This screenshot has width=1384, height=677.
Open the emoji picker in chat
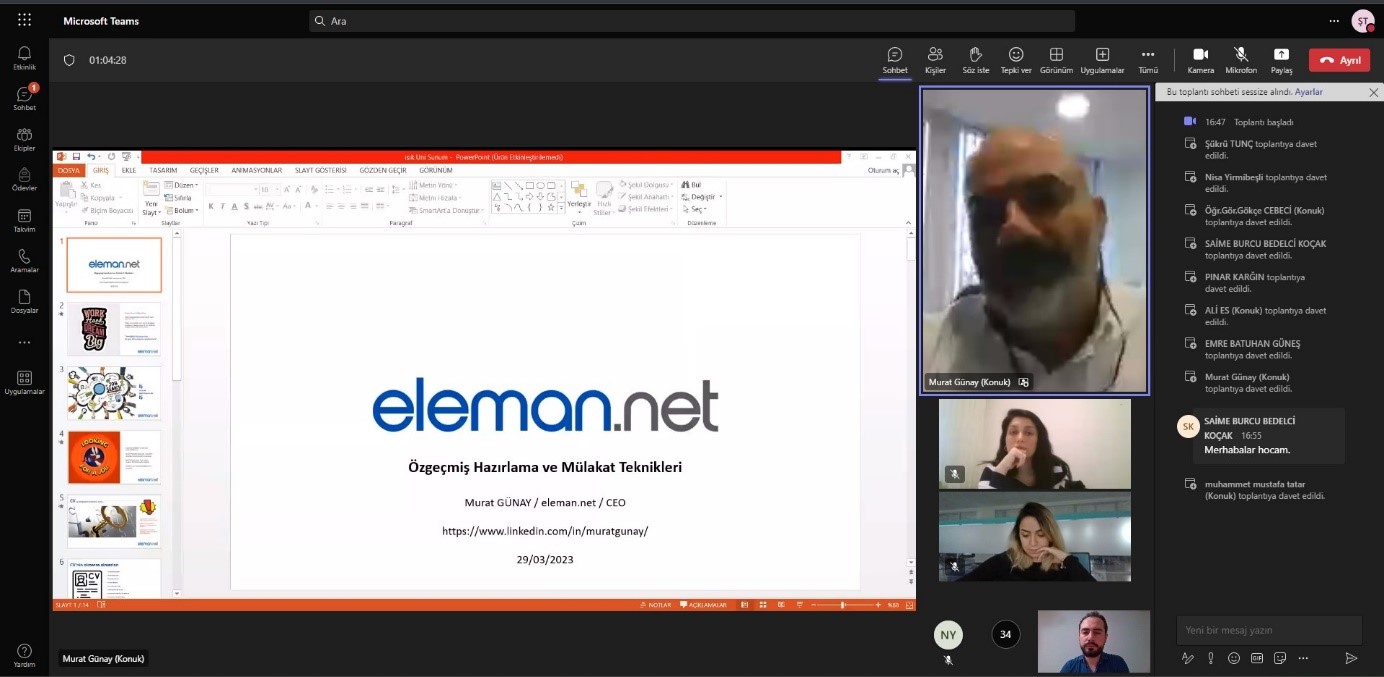(x=1234, y=658)
